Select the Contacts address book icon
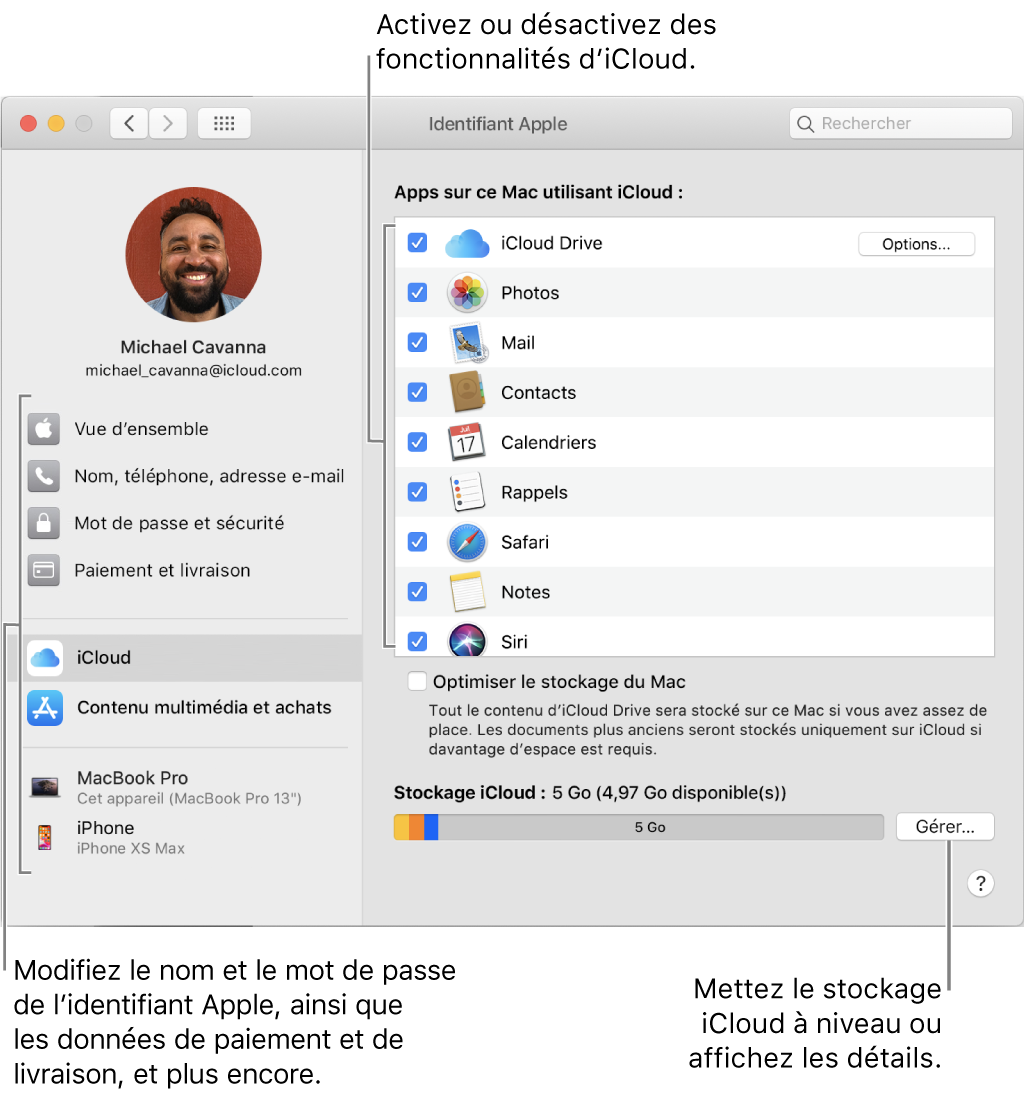This screenshot has width=1024, height=1101. point(466,392)
